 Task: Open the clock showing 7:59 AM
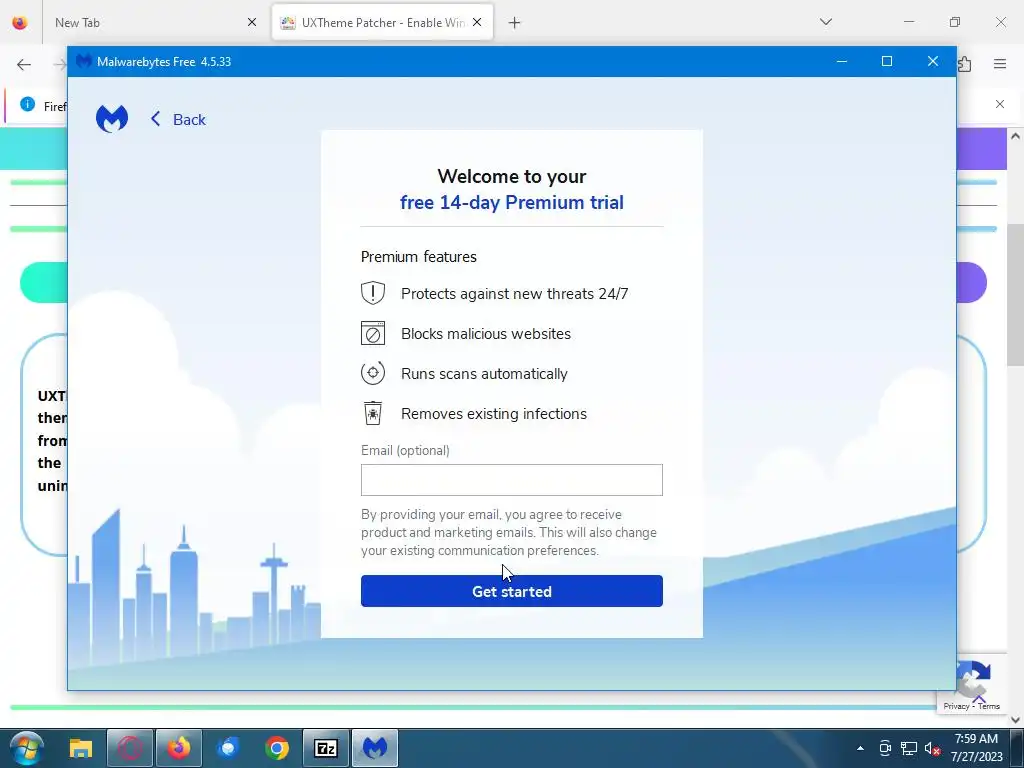[976, 748]
